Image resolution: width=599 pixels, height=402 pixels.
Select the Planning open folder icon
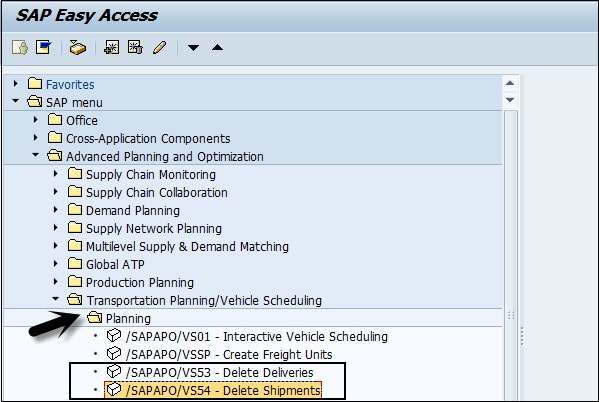click(94, 317)
